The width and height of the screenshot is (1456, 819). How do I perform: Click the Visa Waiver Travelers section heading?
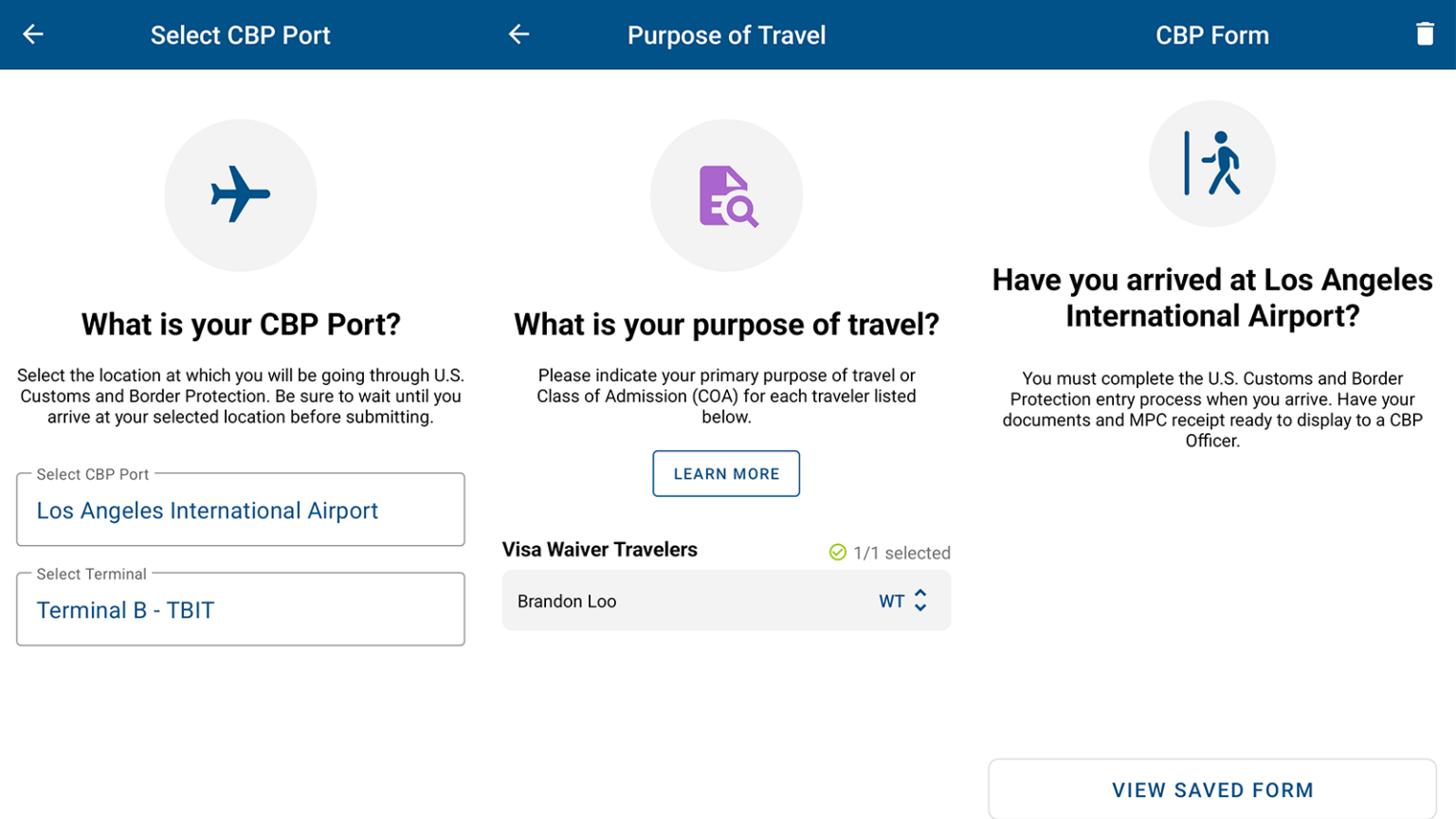pos(600,550)
